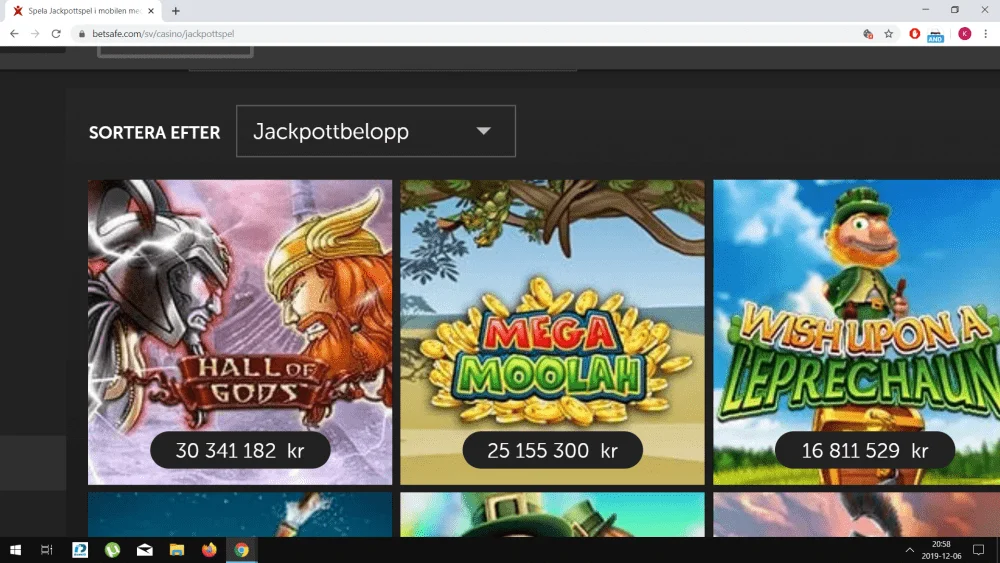
Task: Open the partially visible game thumbnail below Hall of Gods
Action: [240, 515]
